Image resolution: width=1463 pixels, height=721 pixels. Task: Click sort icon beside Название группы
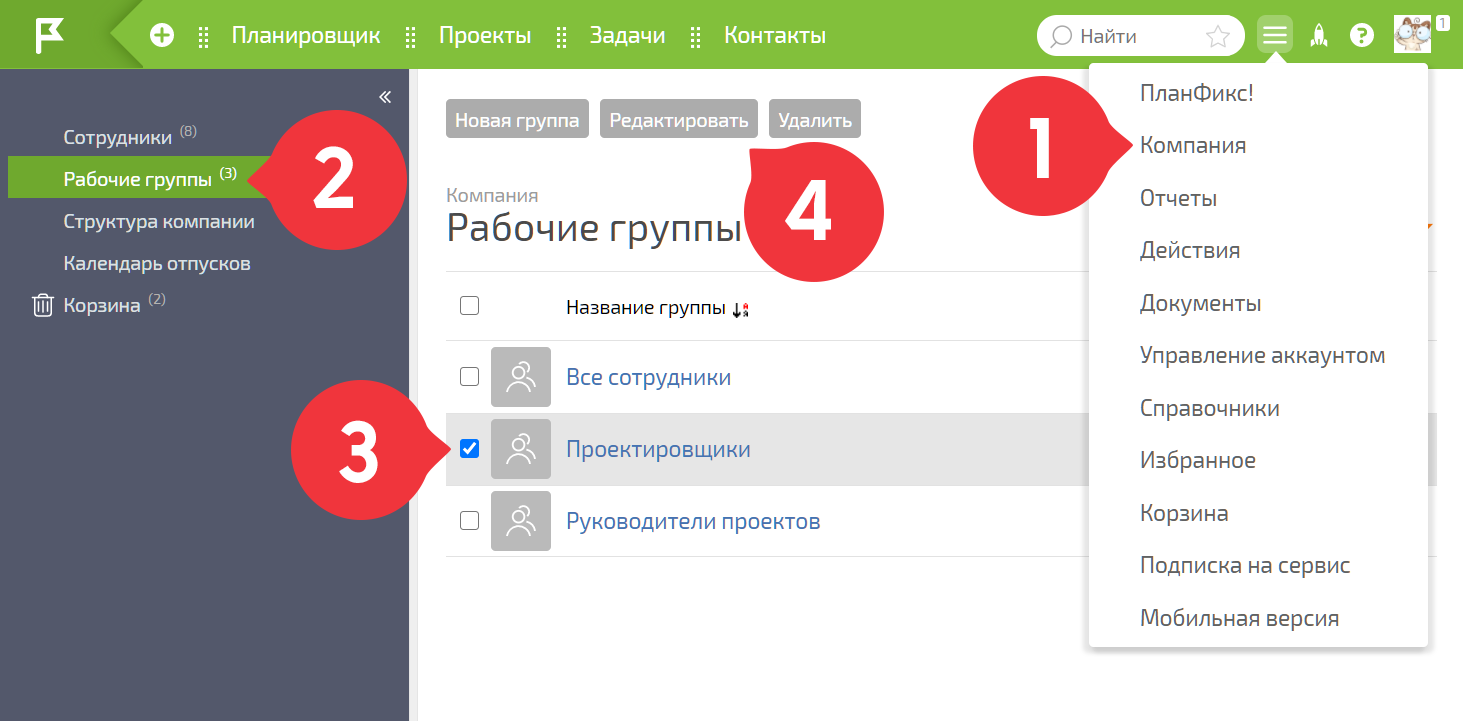tap(740, 309)
